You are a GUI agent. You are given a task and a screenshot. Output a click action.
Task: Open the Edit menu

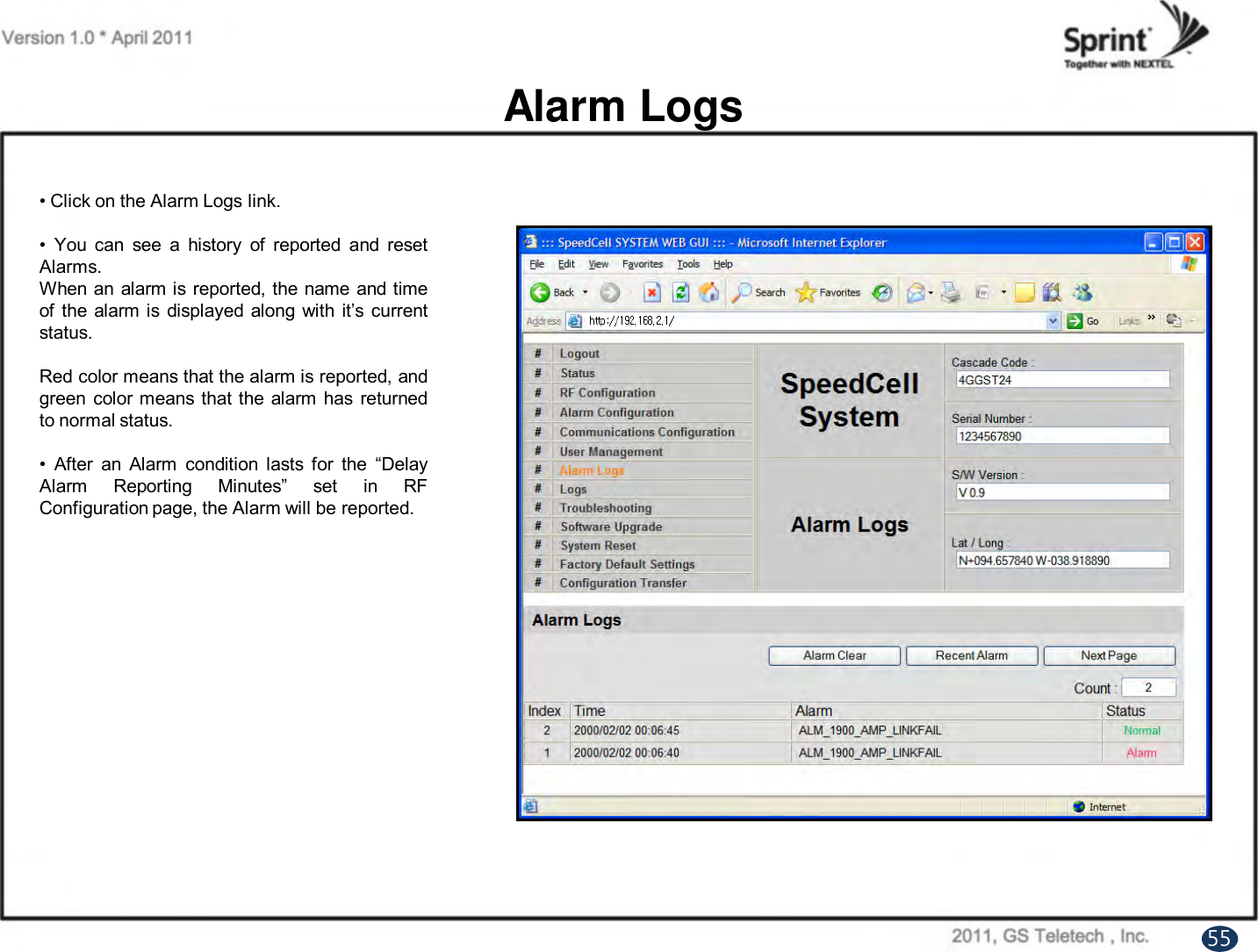[566, 264]
